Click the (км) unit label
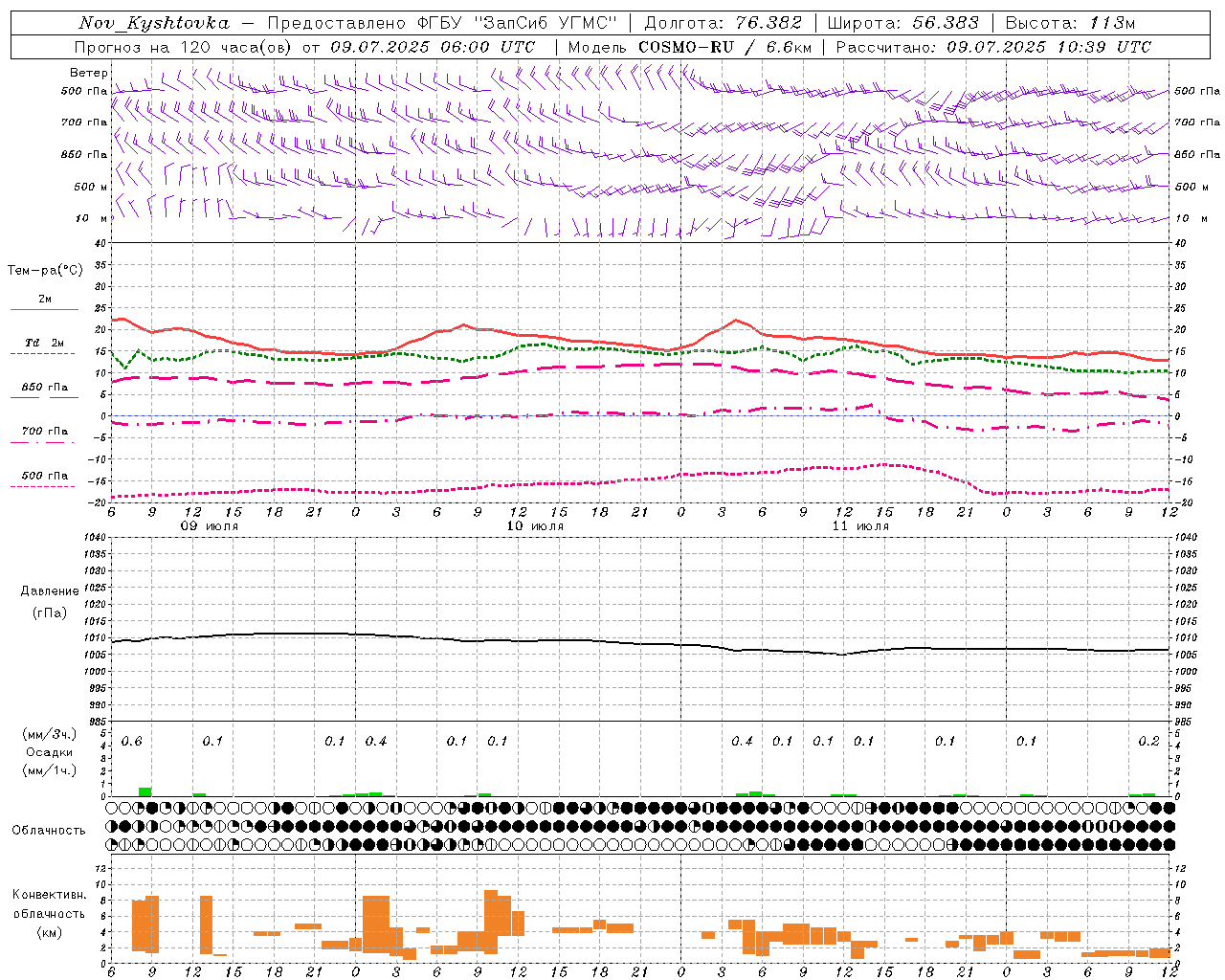The width and height of the screenshot is (1225, 980). pyautogui.click(x=49, y=932)
